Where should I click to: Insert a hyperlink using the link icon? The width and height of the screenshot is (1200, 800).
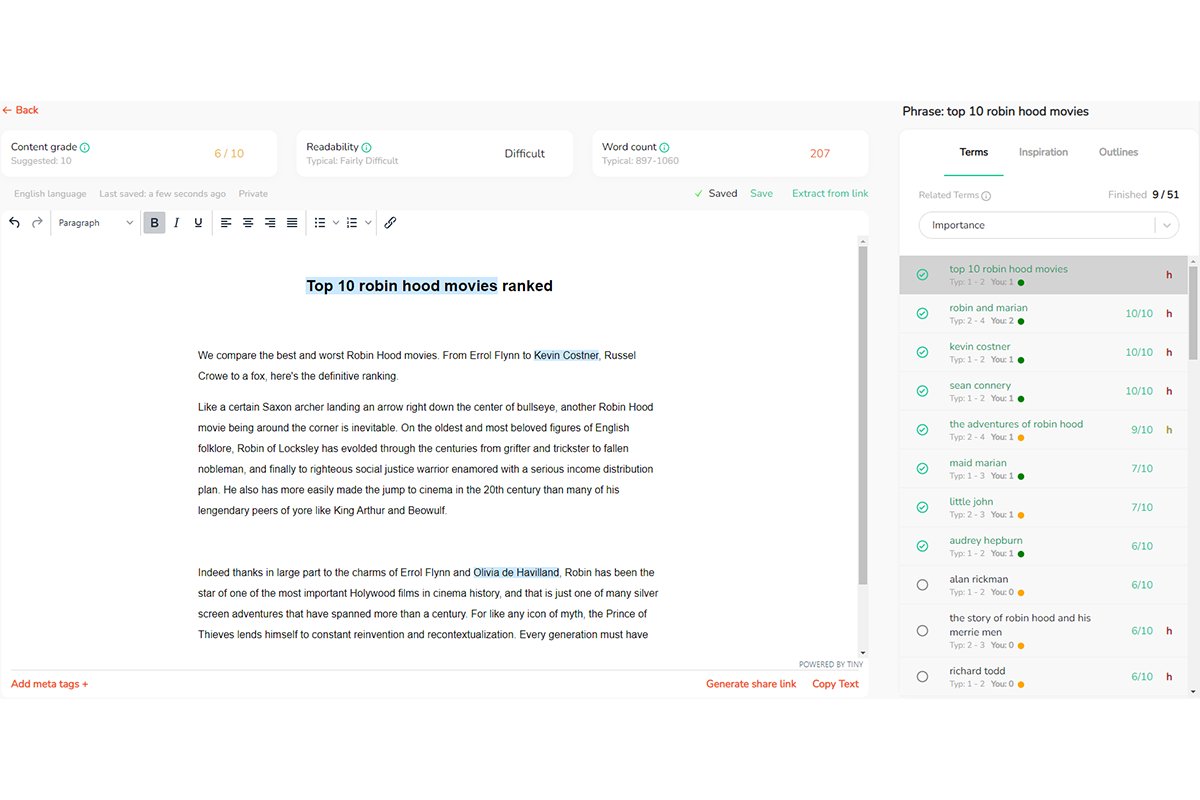(x=389, y=222)
